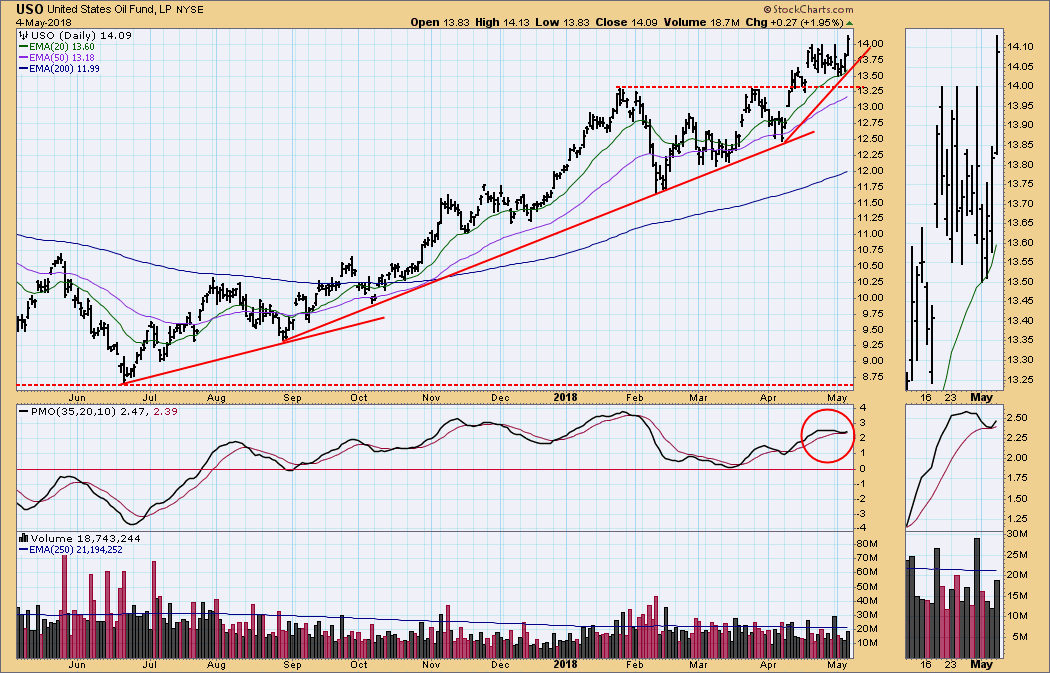Click the StockCharts.com watermark text

pos(808,9)
